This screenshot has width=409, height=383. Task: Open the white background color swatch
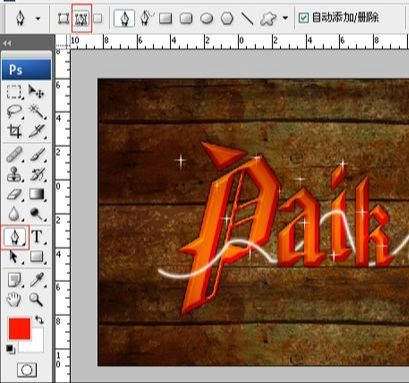(x=34, y=343)
